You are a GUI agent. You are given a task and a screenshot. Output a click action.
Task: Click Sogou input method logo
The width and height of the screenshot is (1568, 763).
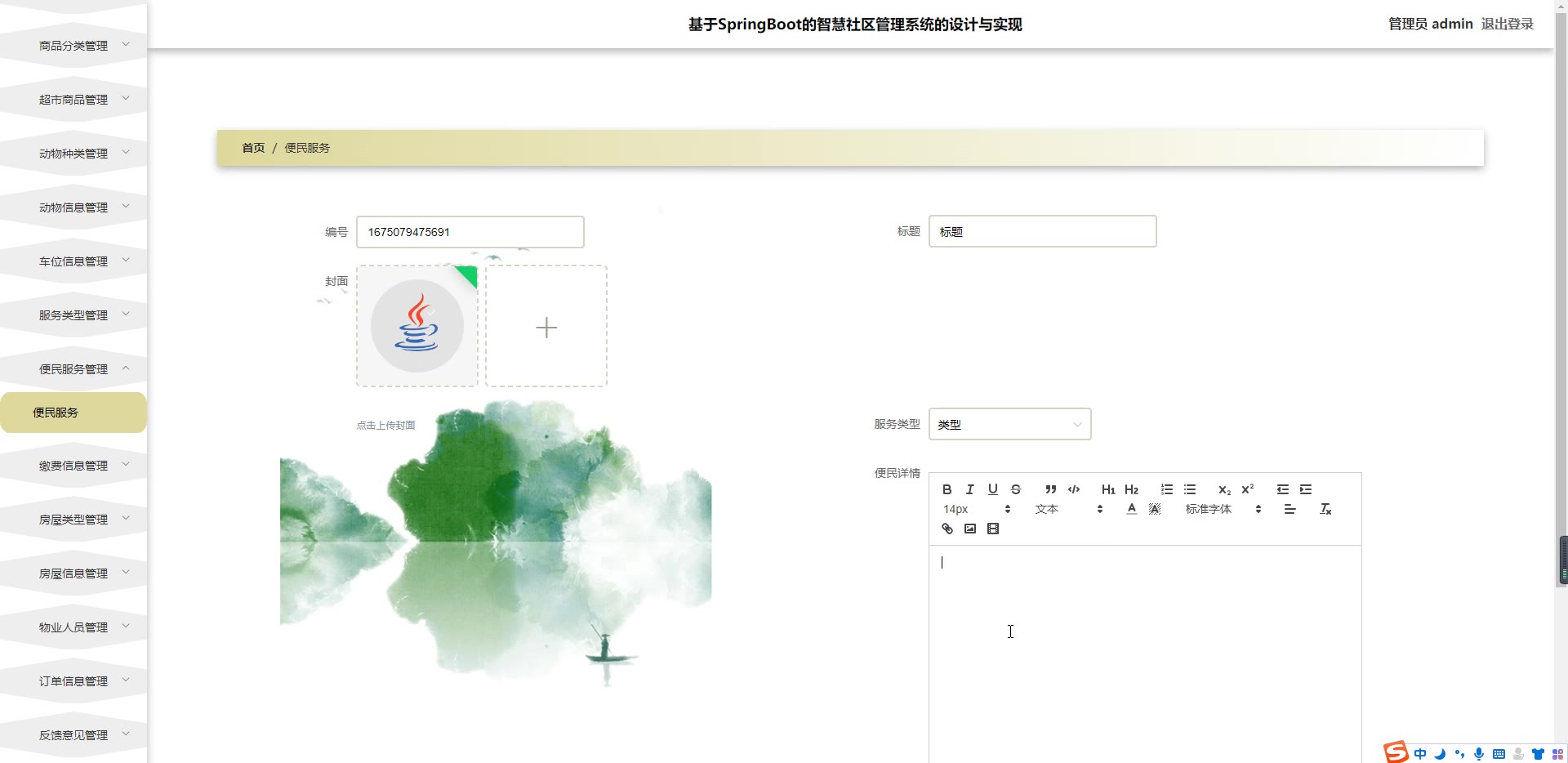coord(1396,752)
